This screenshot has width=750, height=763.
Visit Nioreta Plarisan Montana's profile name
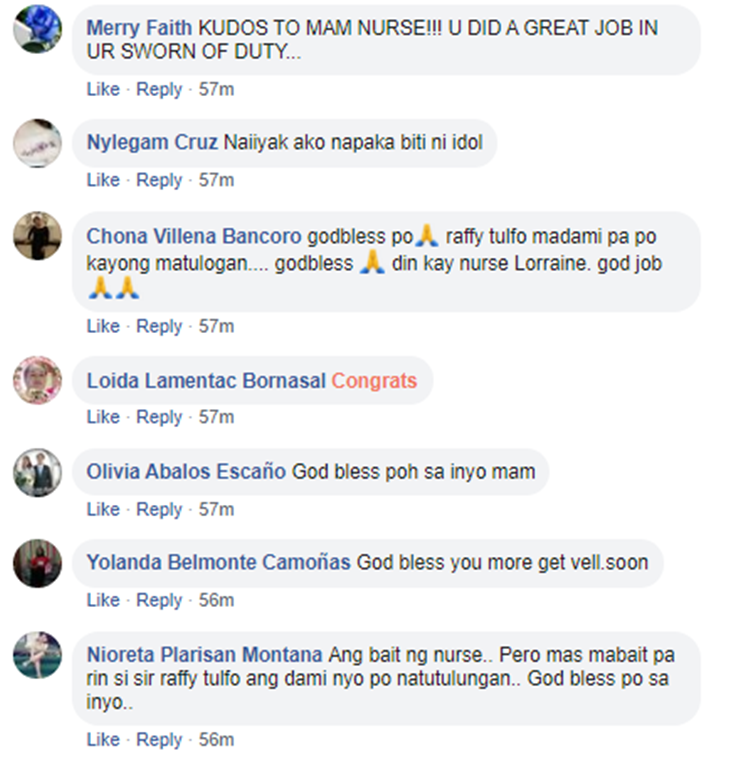point(204,655)
